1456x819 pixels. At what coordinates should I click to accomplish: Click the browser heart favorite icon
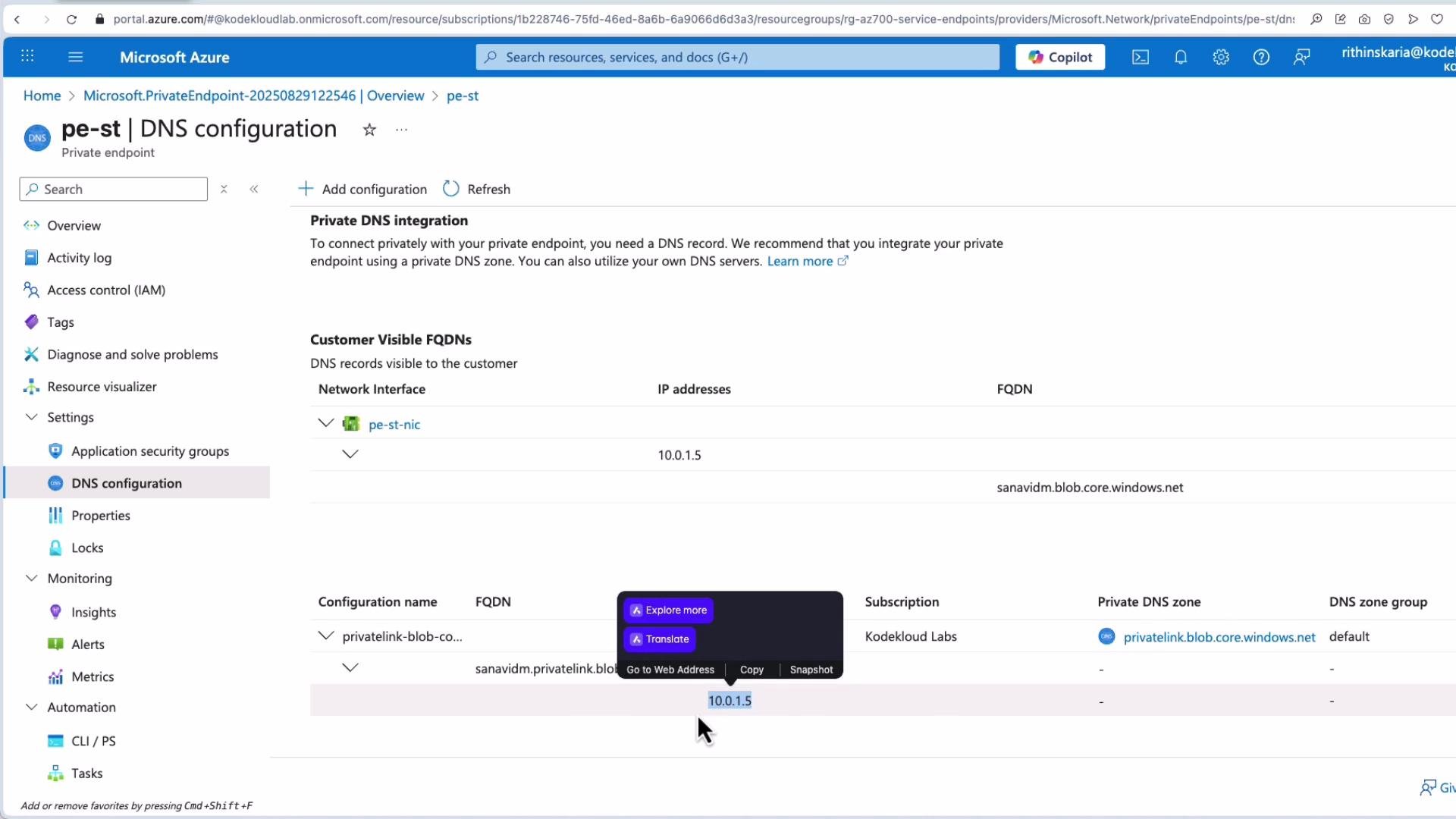pyautogui.click(x=1436, y=19)
